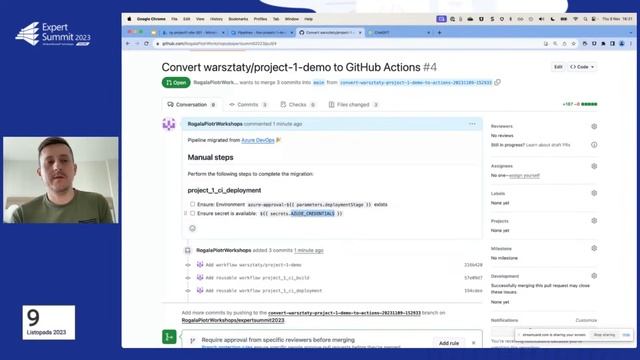
Task: Open the convert-warsztaty head branch link in header
Action: (416, 82)
